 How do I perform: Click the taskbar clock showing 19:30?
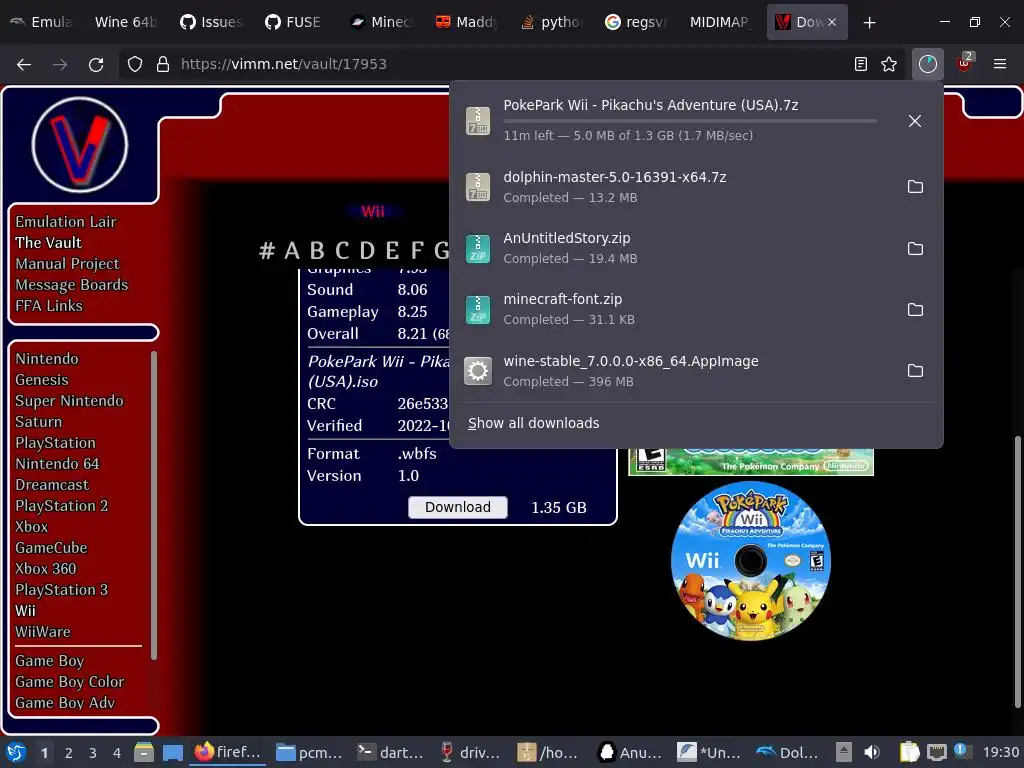pos(1000,752)
